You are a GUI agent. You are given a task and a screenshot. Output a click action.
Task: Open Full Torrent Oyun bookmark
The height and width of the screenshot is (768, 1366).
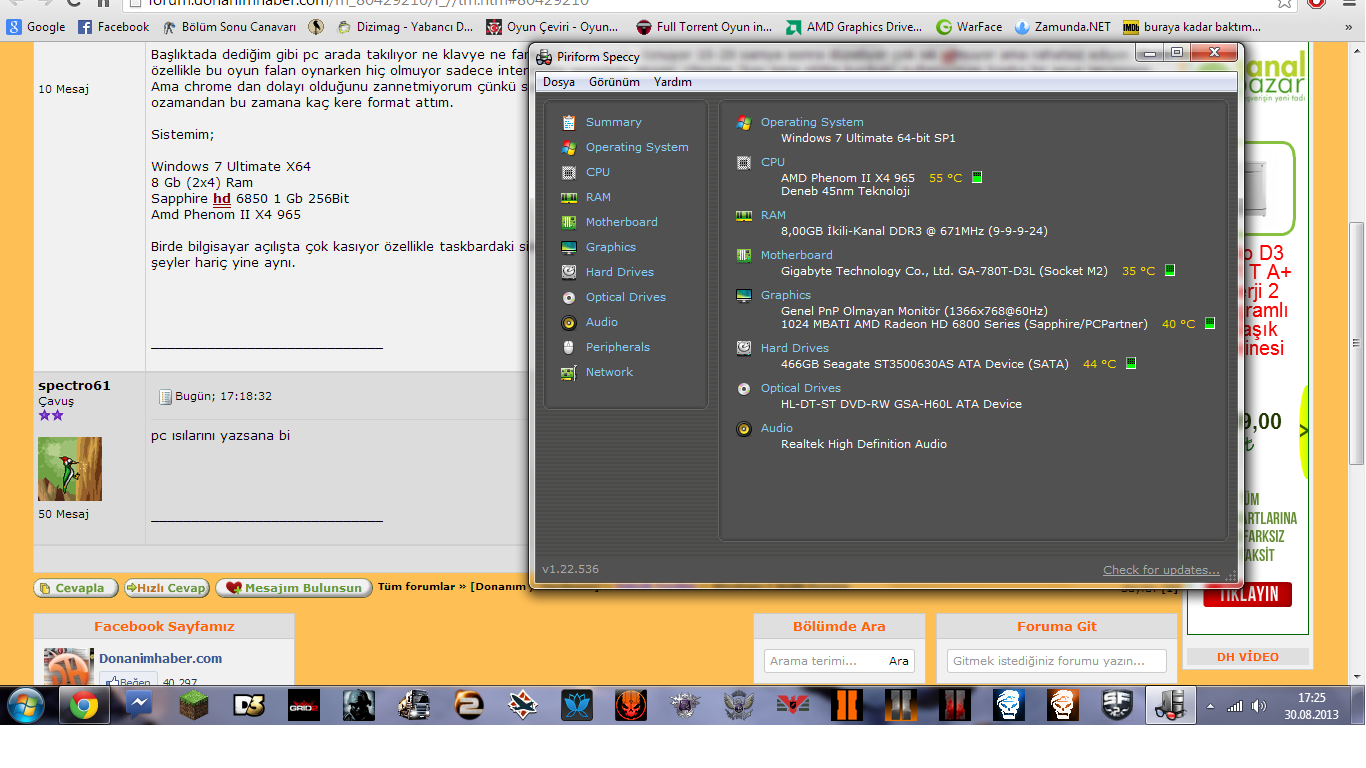click(703, 27)
